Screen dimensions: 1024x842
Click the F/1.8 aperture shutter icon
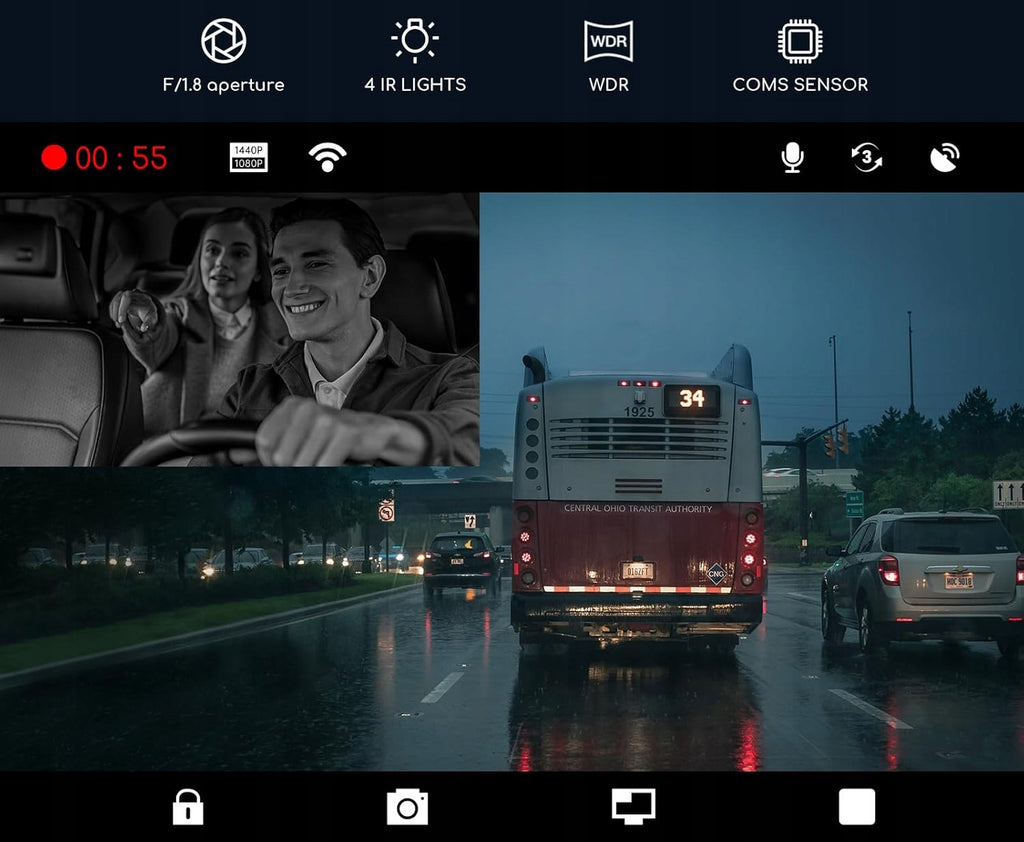[x=223, y=40]
